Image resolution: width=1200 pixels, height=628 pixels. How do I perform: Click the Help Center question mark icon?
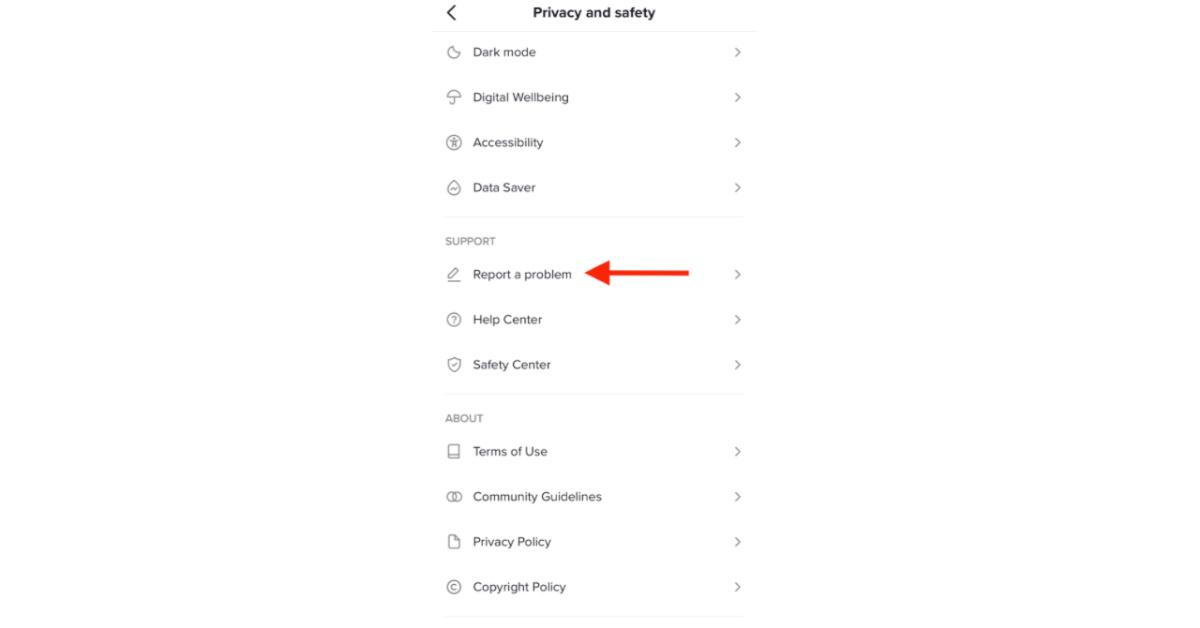(x=453, y=319)
